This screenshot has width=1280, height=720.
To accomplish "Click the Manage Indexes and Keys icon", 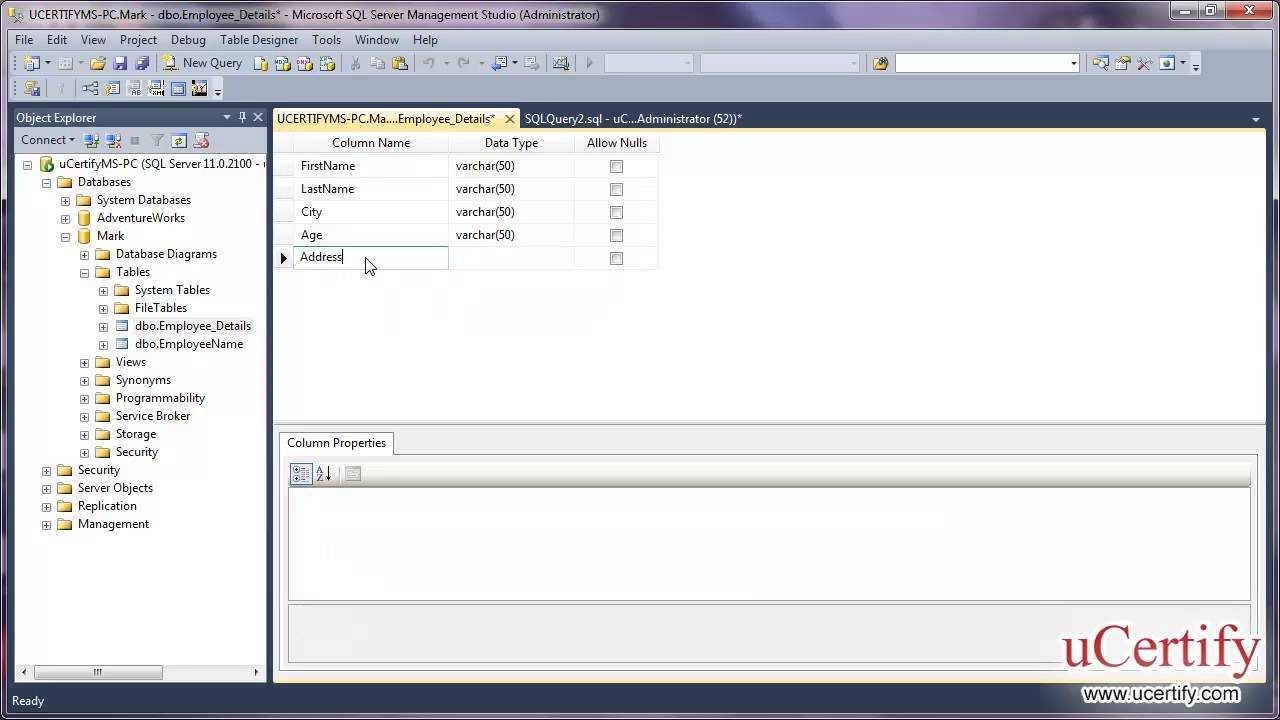I will [112, 88].
